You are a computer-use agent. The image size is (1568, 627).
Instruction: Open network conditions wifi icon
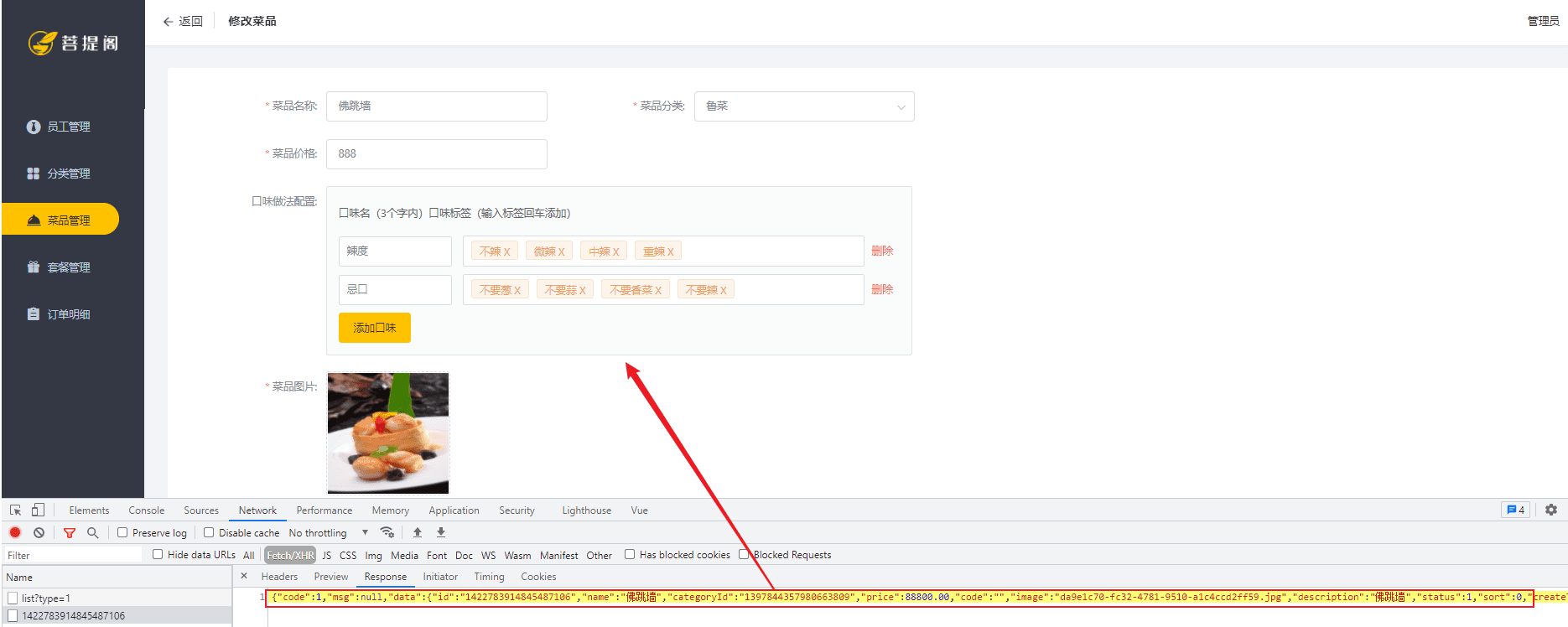(x=387, y=532)
